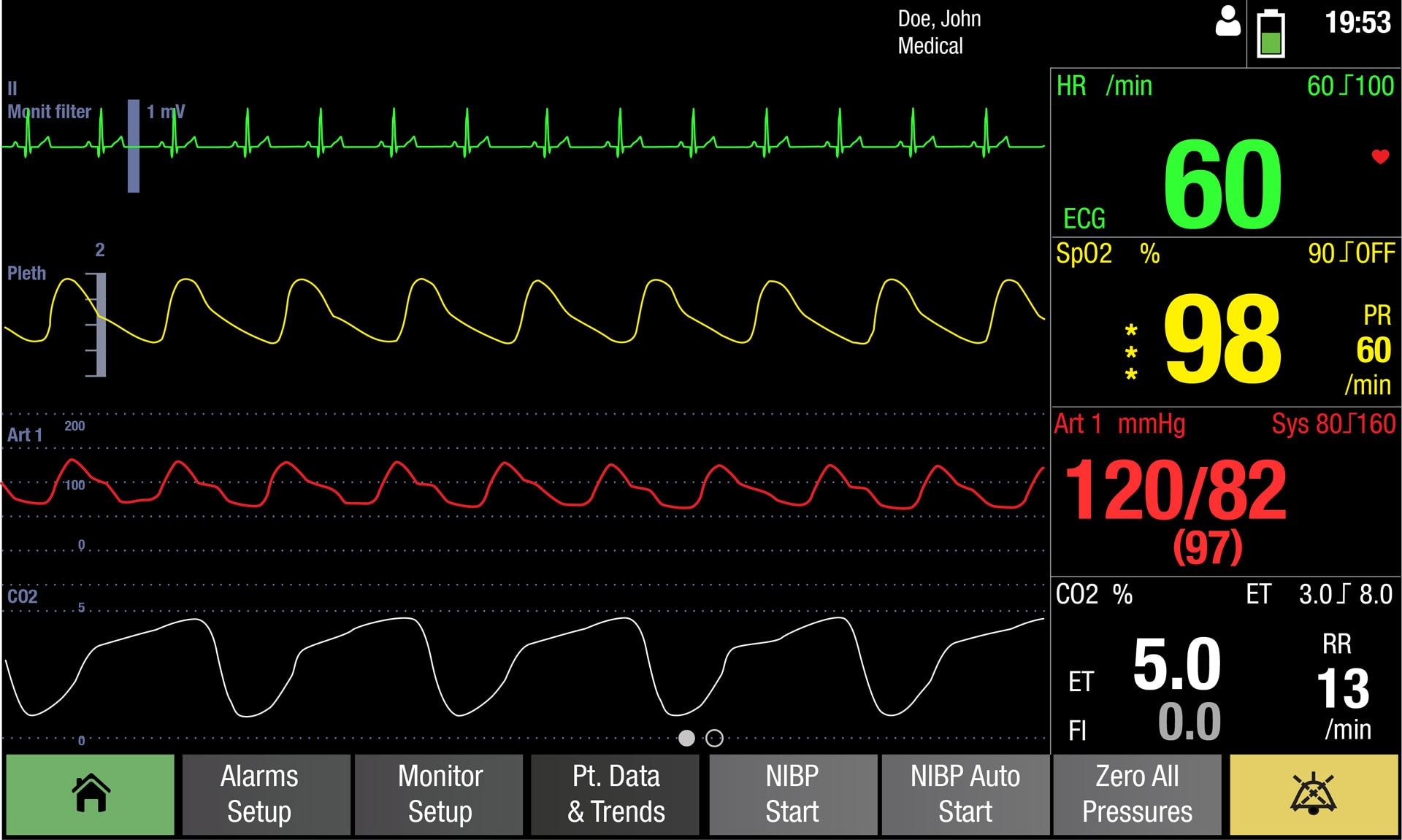This screenshot has height=840, width=1402.
Task: Tap the green Home icon
Action: (x=89, y=794)
